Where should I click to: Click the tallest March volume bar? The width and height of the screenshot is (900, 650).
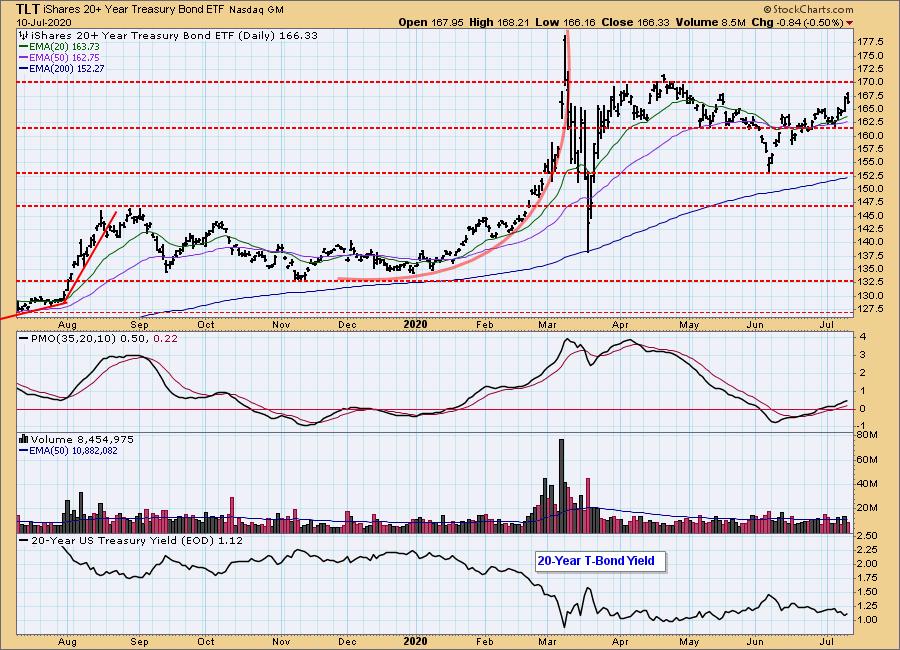tap(561, 486)
